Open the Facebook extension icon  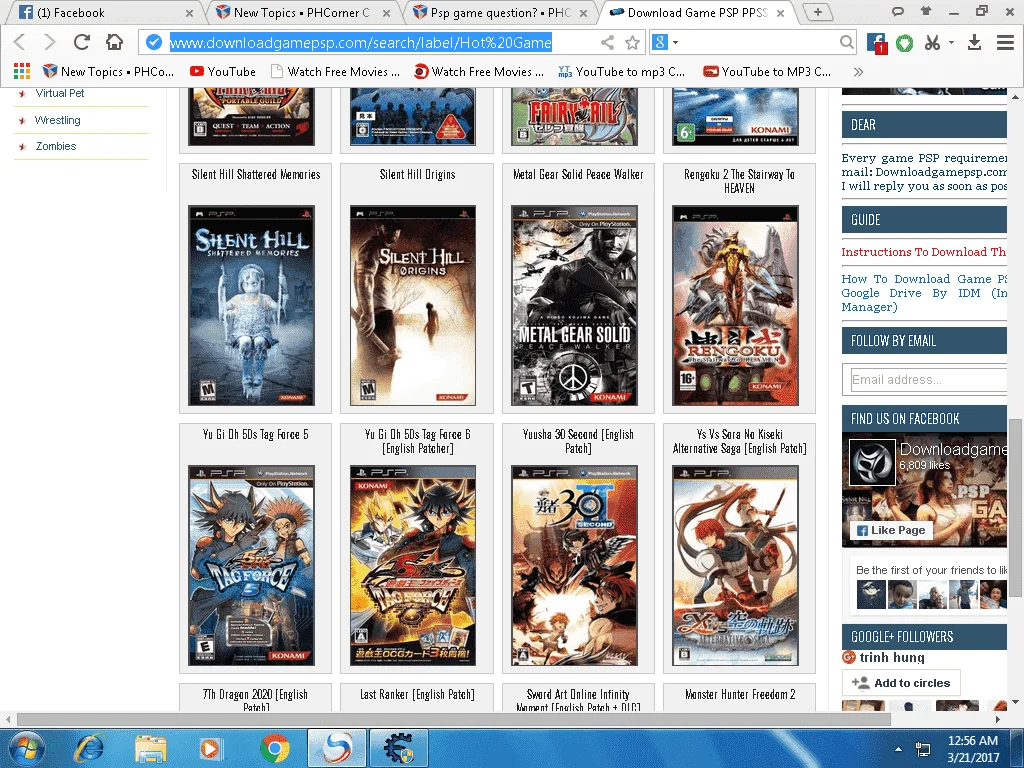[x=876, y=43]
